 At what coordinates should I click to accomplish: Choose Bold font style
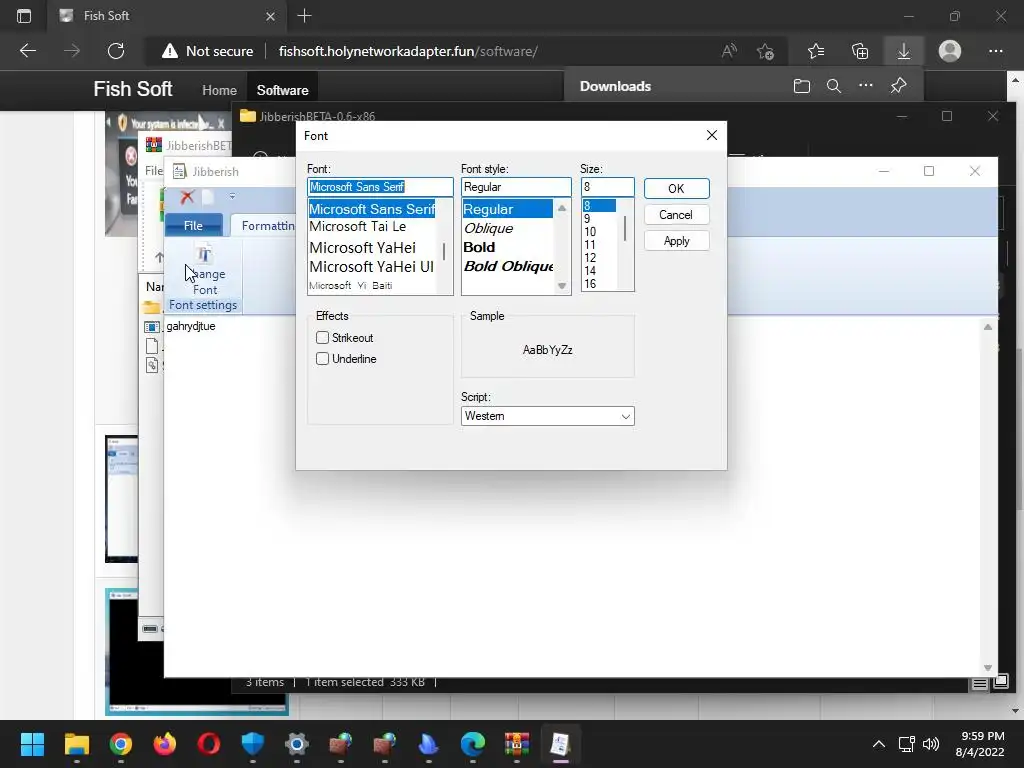click(479, 248)
